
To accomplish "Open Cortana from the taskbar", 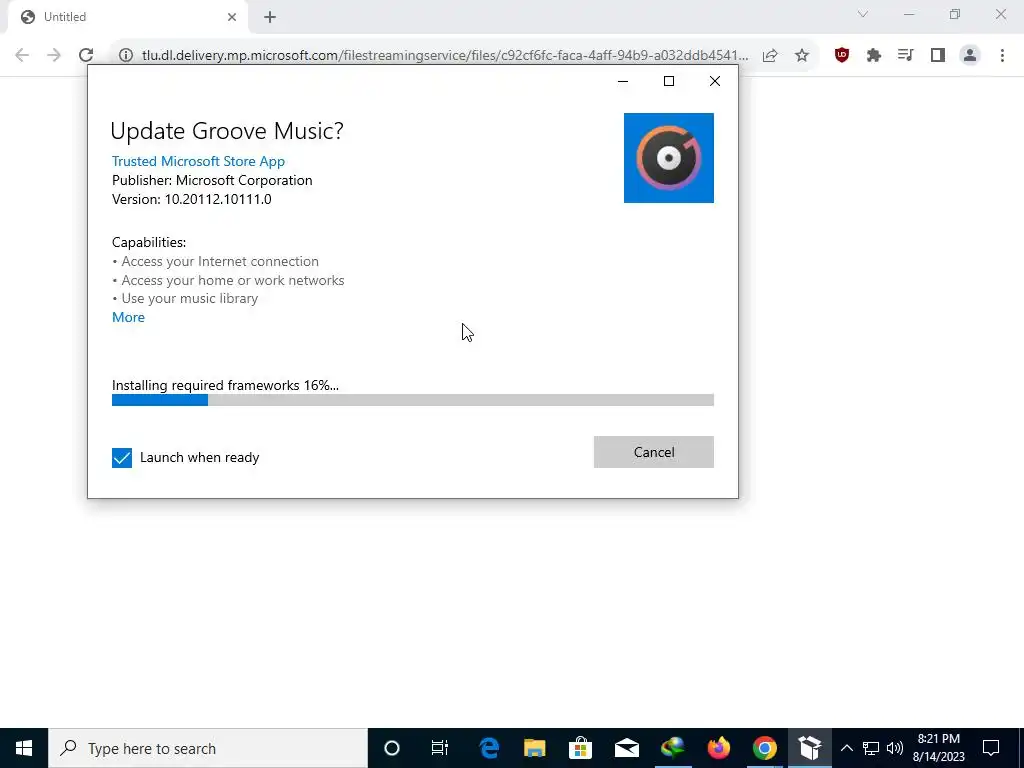I will point(392,748).
